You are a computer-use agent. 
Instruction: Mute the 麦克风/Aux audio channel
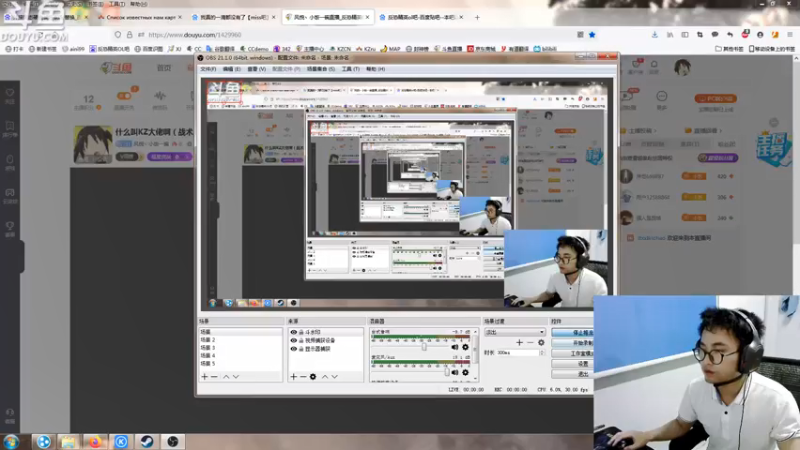pos(455,372)
